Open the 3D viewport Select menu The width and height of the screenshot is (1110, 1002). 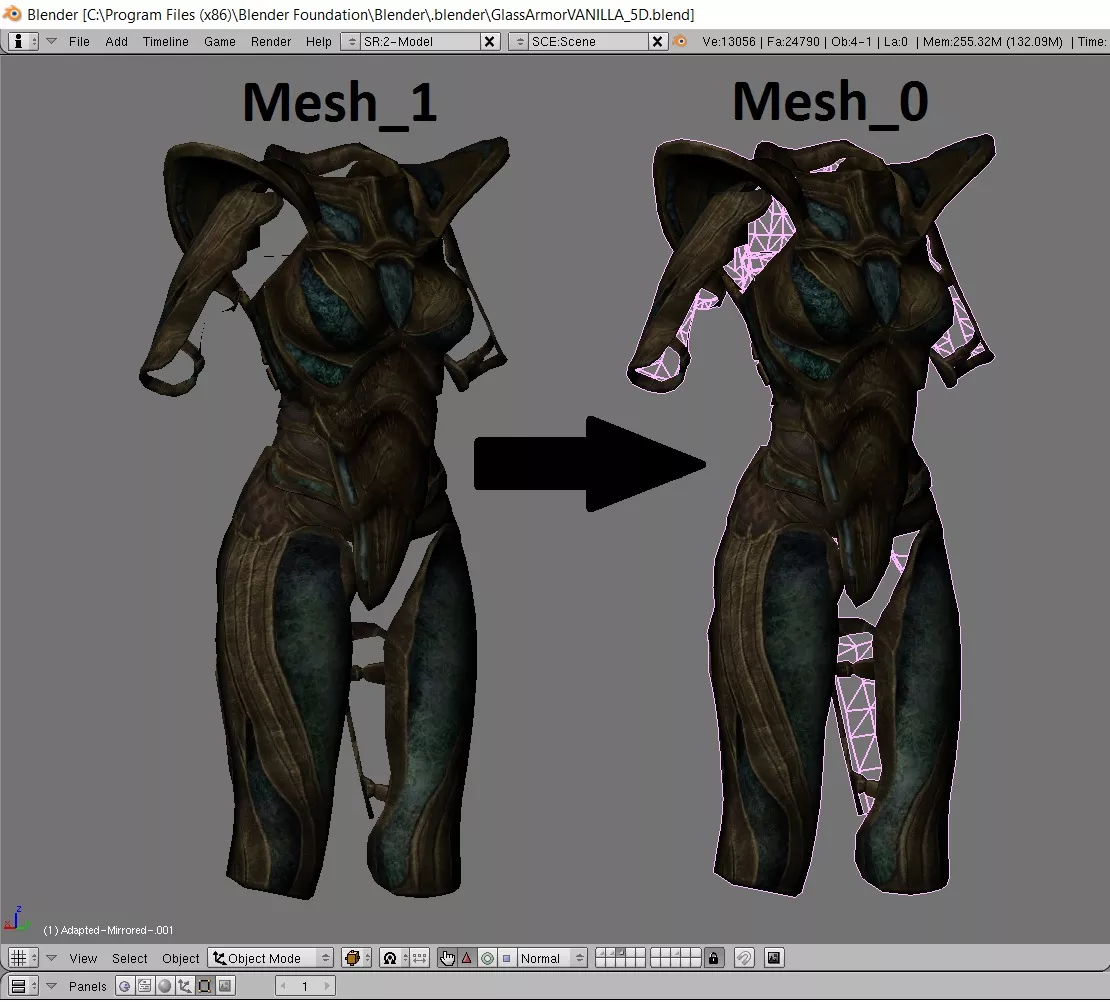coord(130,959)
